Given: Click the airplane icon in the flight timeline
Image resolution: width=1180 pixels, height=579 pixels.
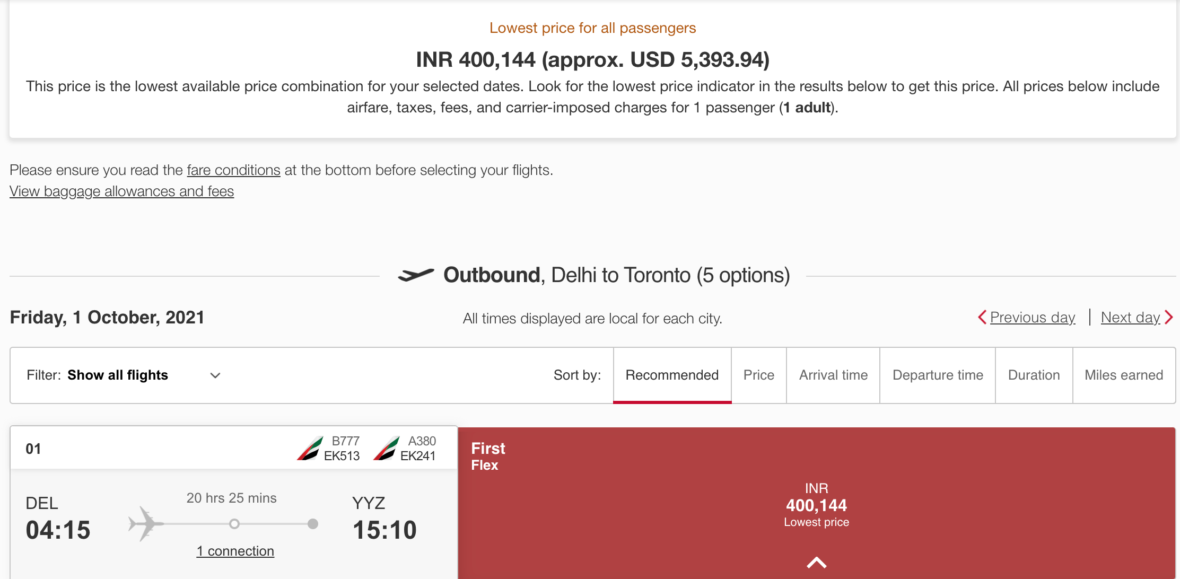Looking at the screenshot, I should (144, 522).
